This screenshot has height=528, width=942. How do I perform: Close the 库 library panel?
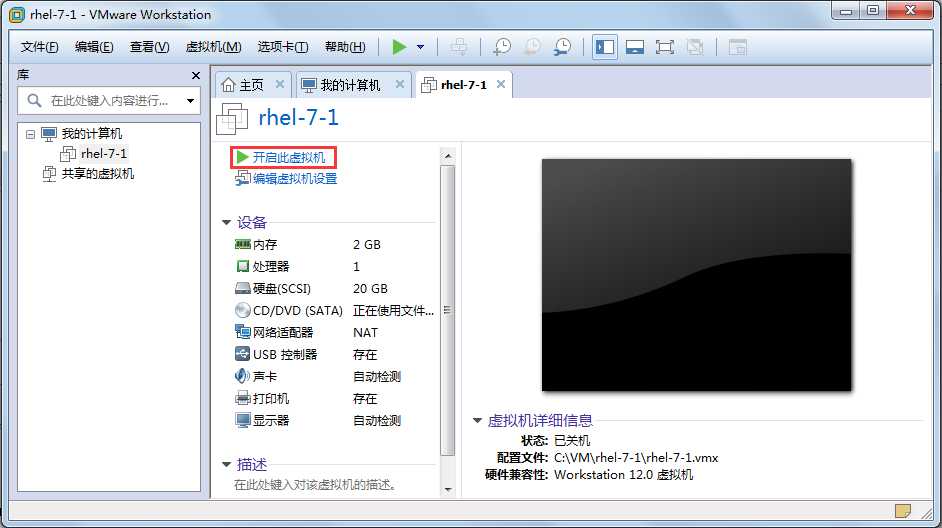point(195,75)
